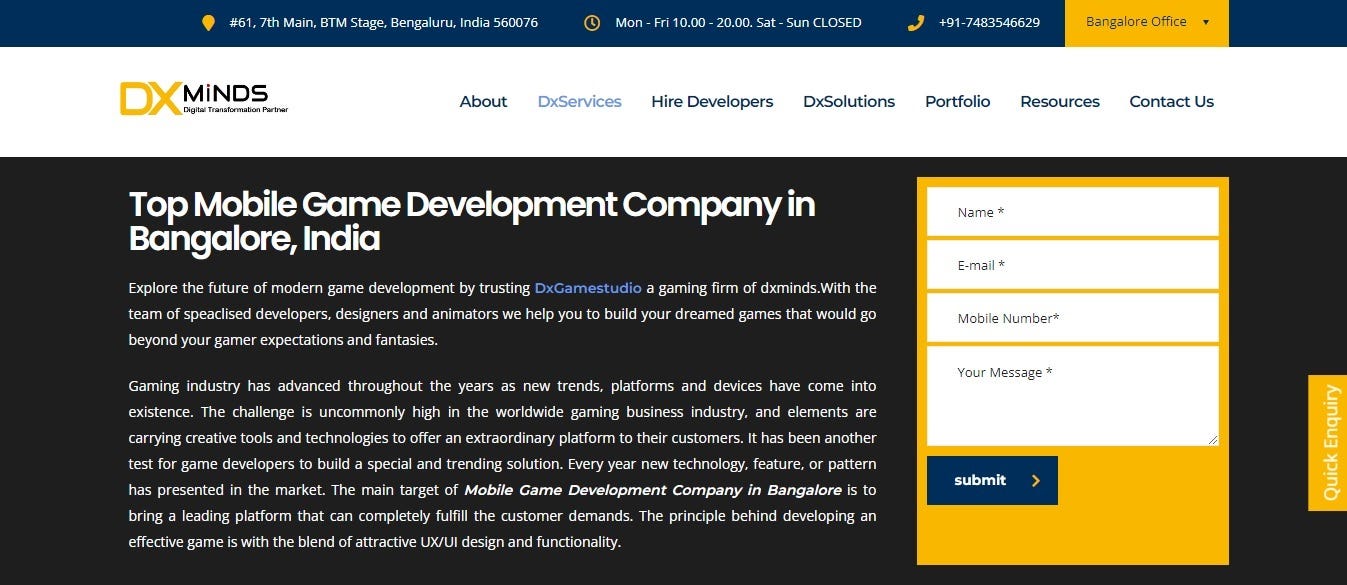Focus the Name input field

tap(1072, 212)
